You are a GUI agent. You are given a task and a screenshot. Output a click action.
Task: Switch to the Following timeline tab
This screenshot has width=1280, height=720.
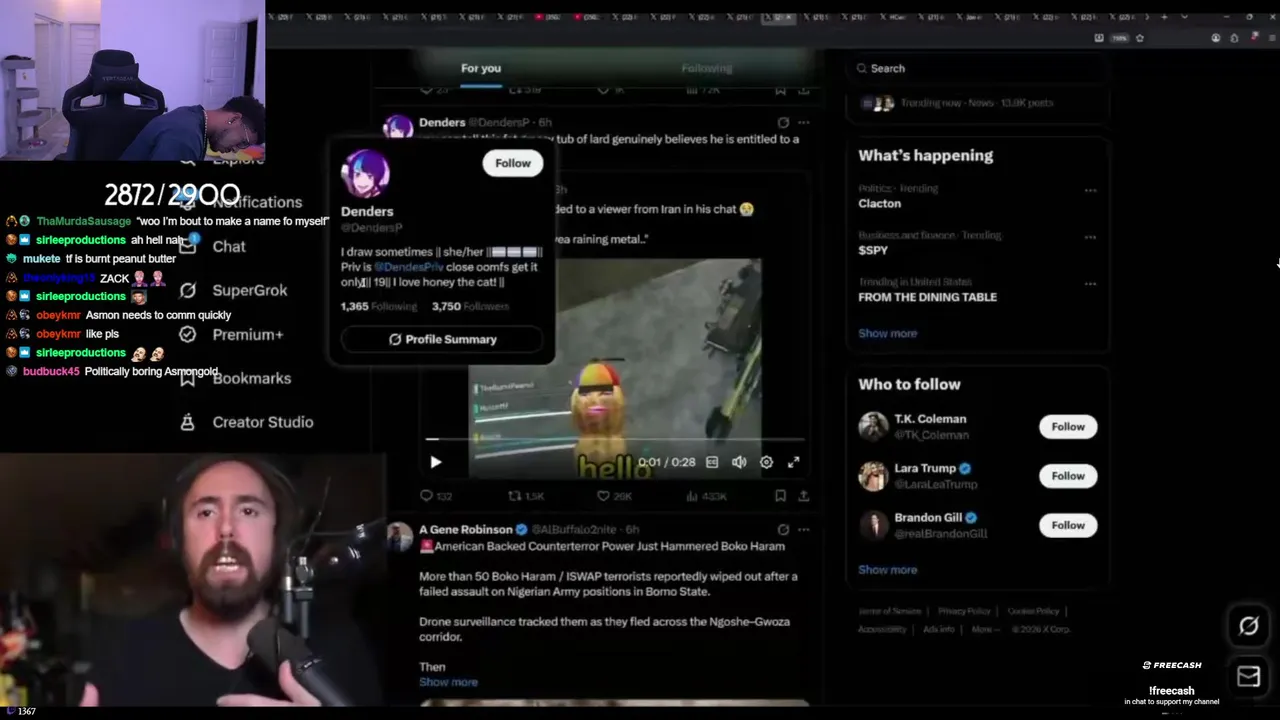pyautogui.click(x=707, y=68)
